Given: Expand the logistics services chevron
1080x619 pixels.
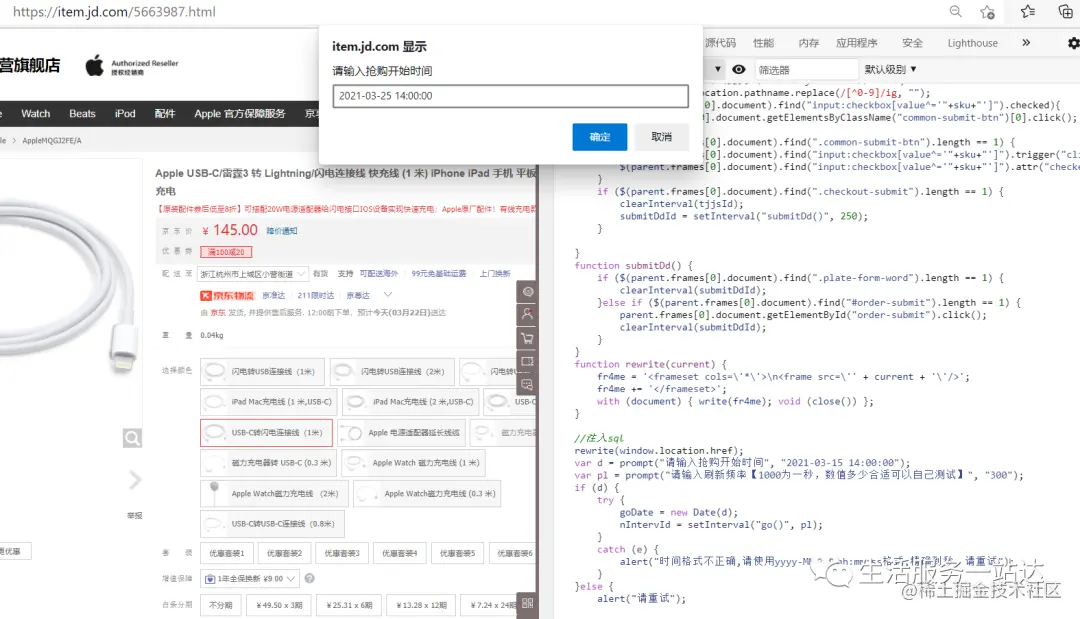Looking at the screenshot, I should pyautogui.click(x=388, y=295).
